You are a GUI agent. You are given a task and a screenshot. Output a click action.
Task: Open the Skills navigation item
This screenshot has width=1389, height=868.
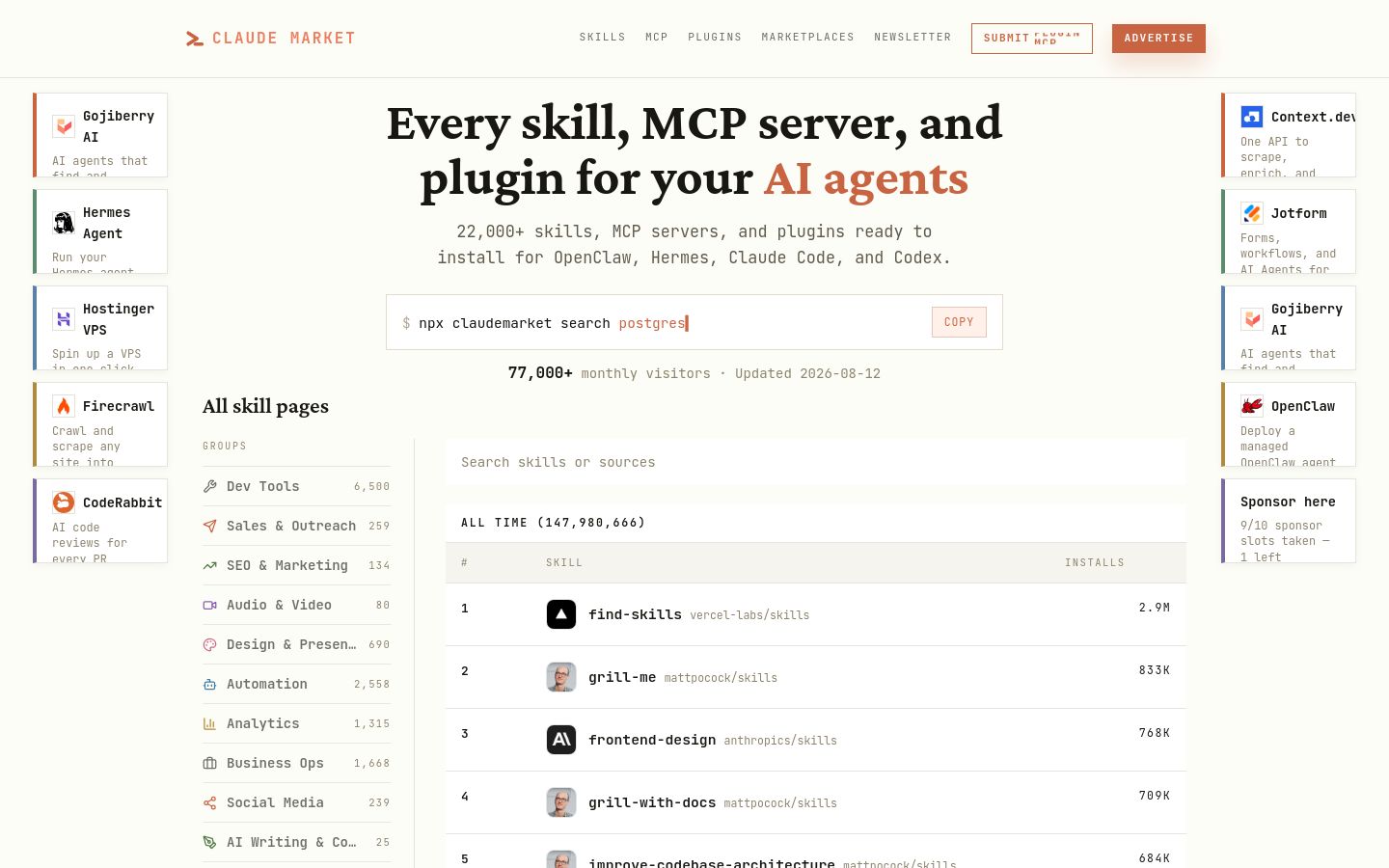tap(603, 38)
